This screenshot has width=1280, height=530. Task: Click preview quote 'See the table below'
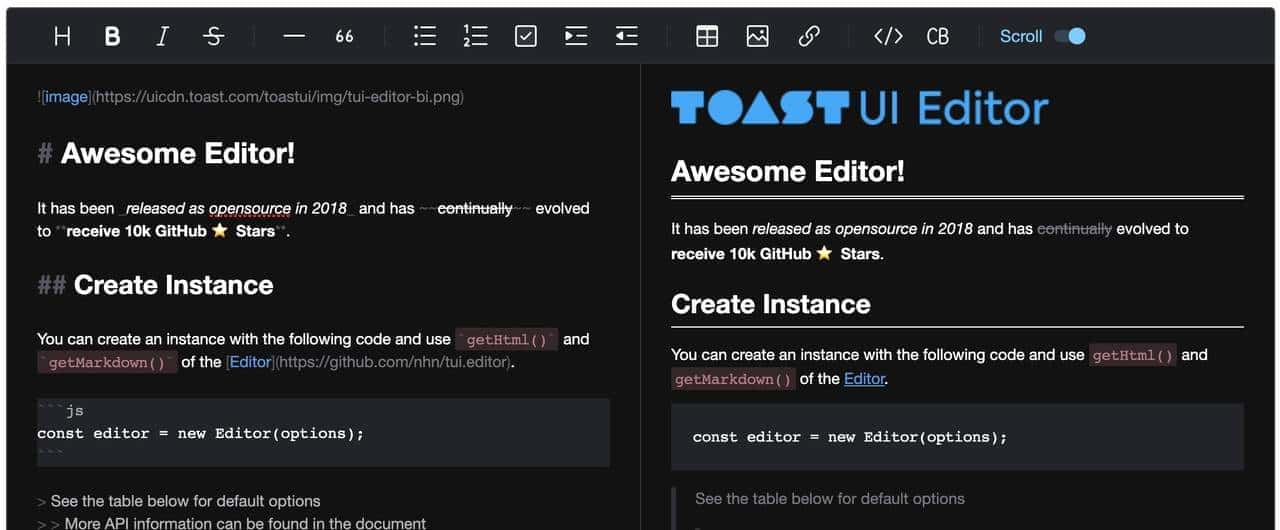click(x=830, y=498)
